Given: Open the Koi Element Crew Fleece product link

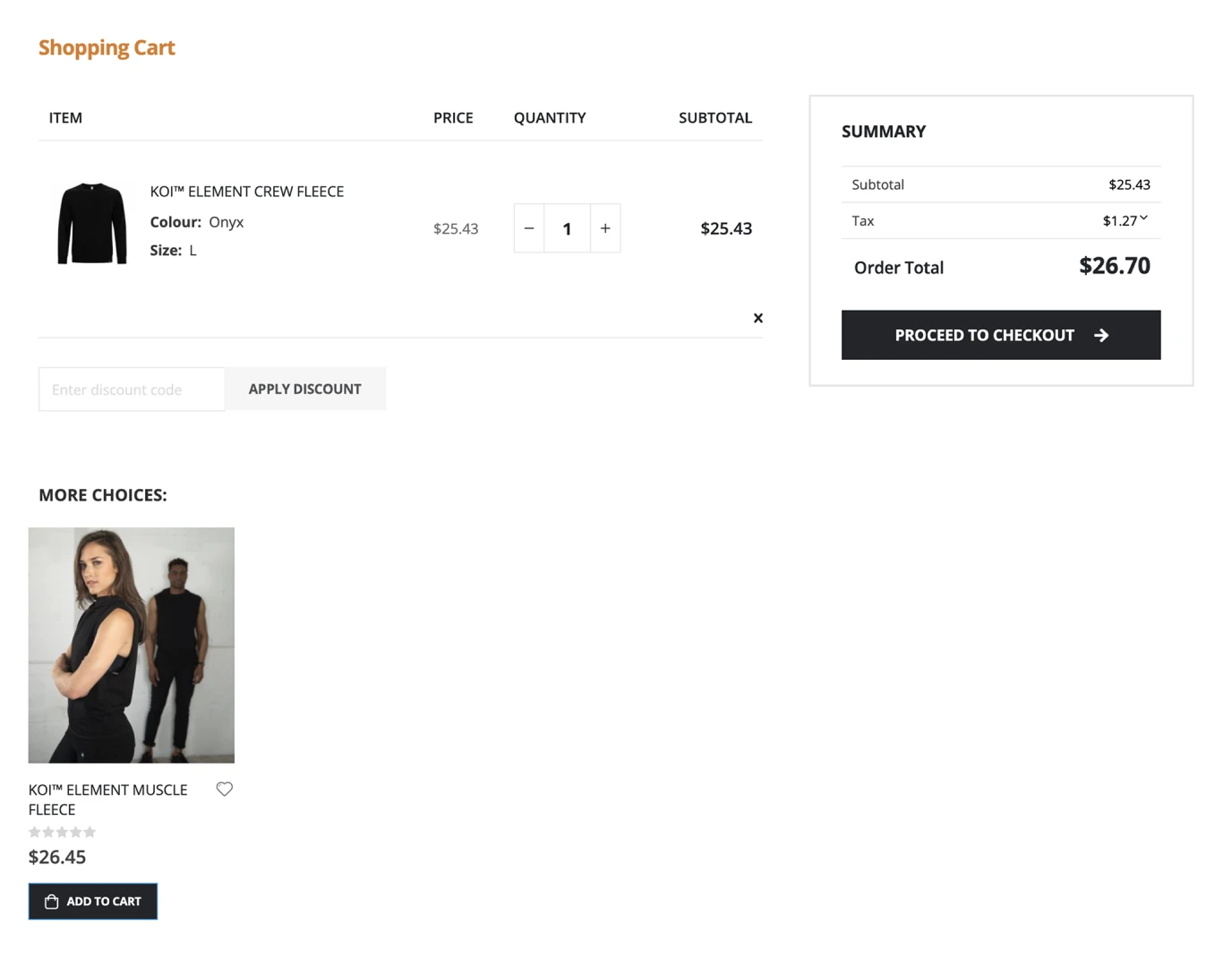Looking at the screenshot, I should pyautogui.click(x=247, y=192).
